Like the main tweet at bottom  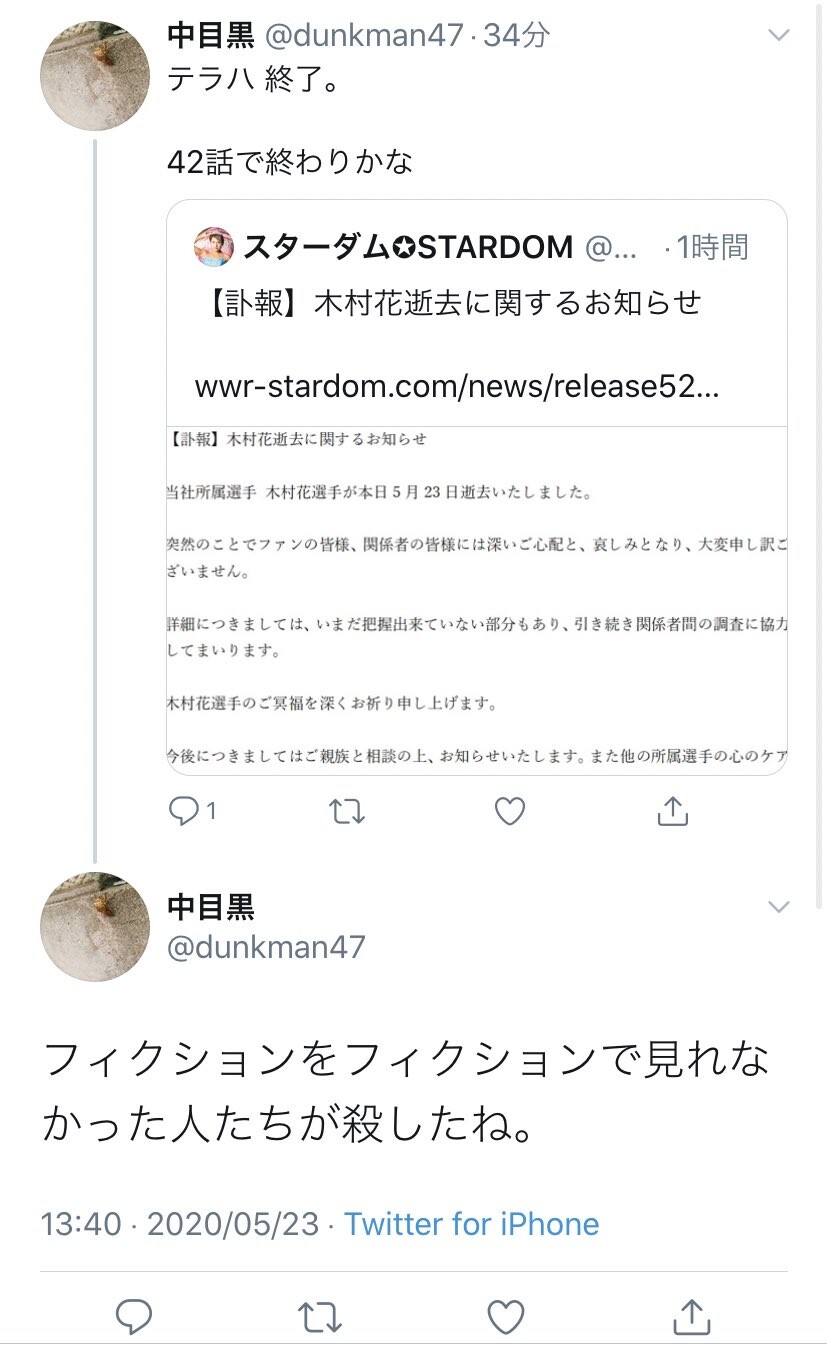tap(506, 1317)
